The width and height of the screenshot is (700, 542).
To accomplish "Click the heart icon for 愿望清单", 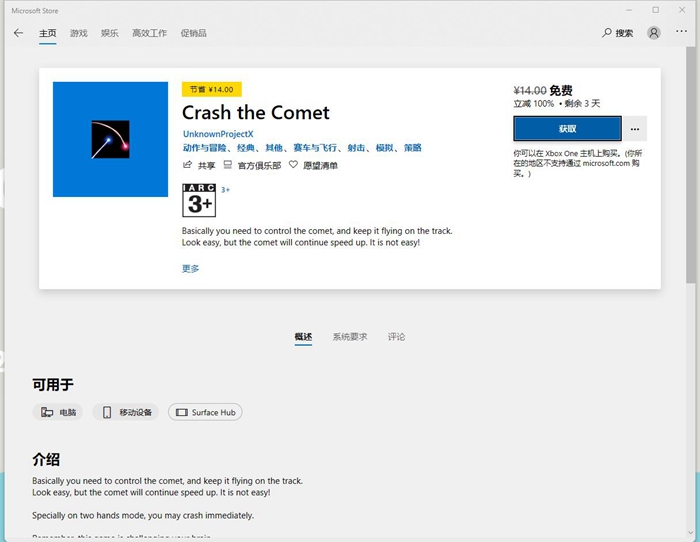I will coord(293,165).
